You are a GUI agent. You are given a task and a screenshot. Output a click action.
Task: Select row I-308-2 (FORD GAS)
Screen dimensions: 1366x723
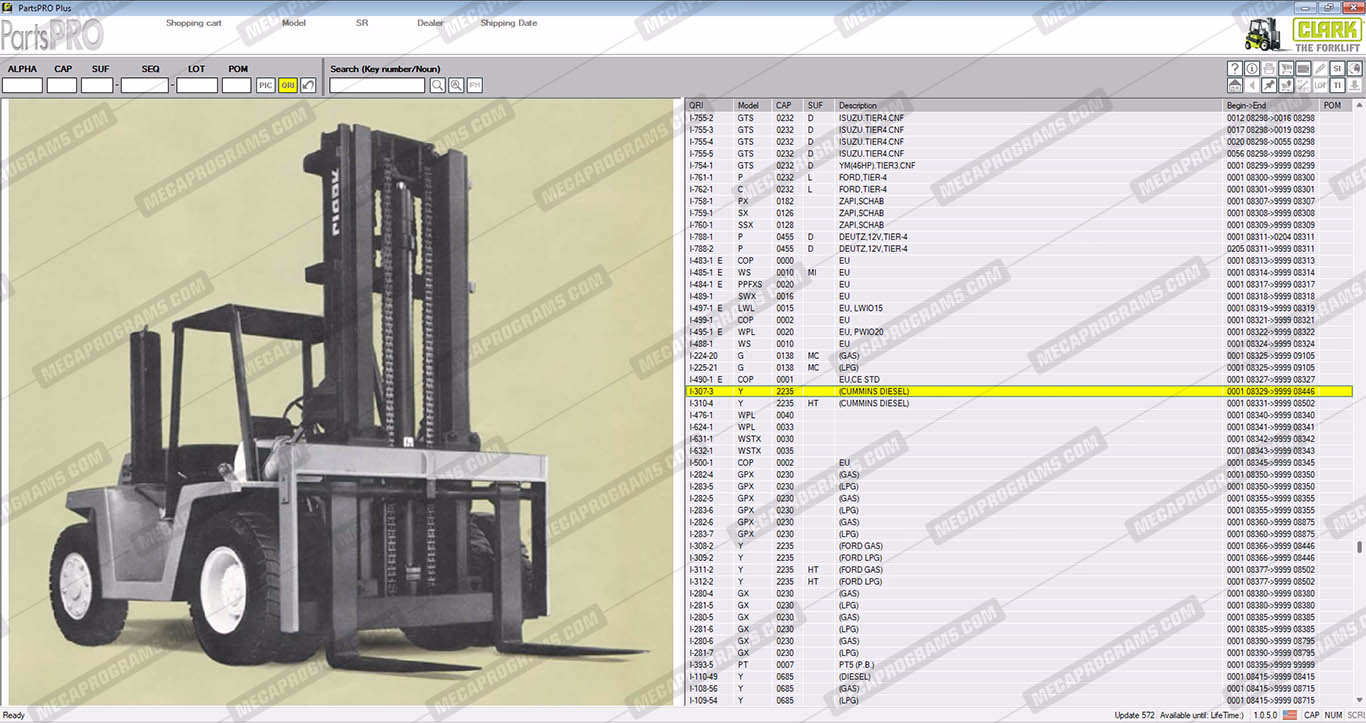(1019, 546)
